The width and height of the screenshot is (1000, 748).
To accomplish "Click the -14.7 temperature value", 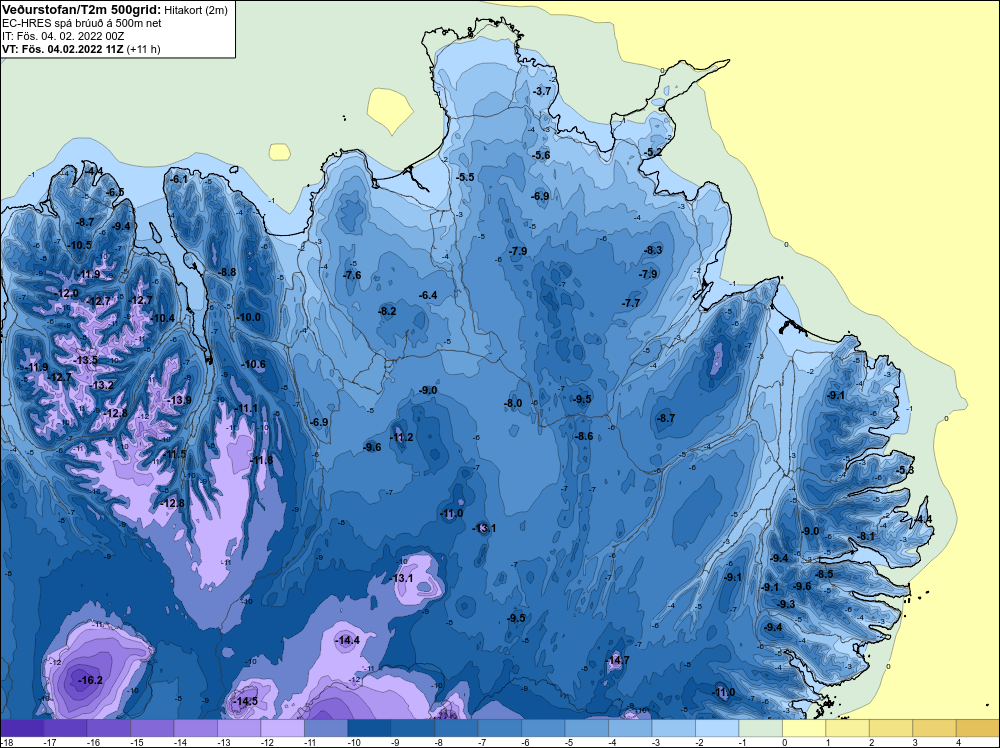I will click(x=617, y=660).
